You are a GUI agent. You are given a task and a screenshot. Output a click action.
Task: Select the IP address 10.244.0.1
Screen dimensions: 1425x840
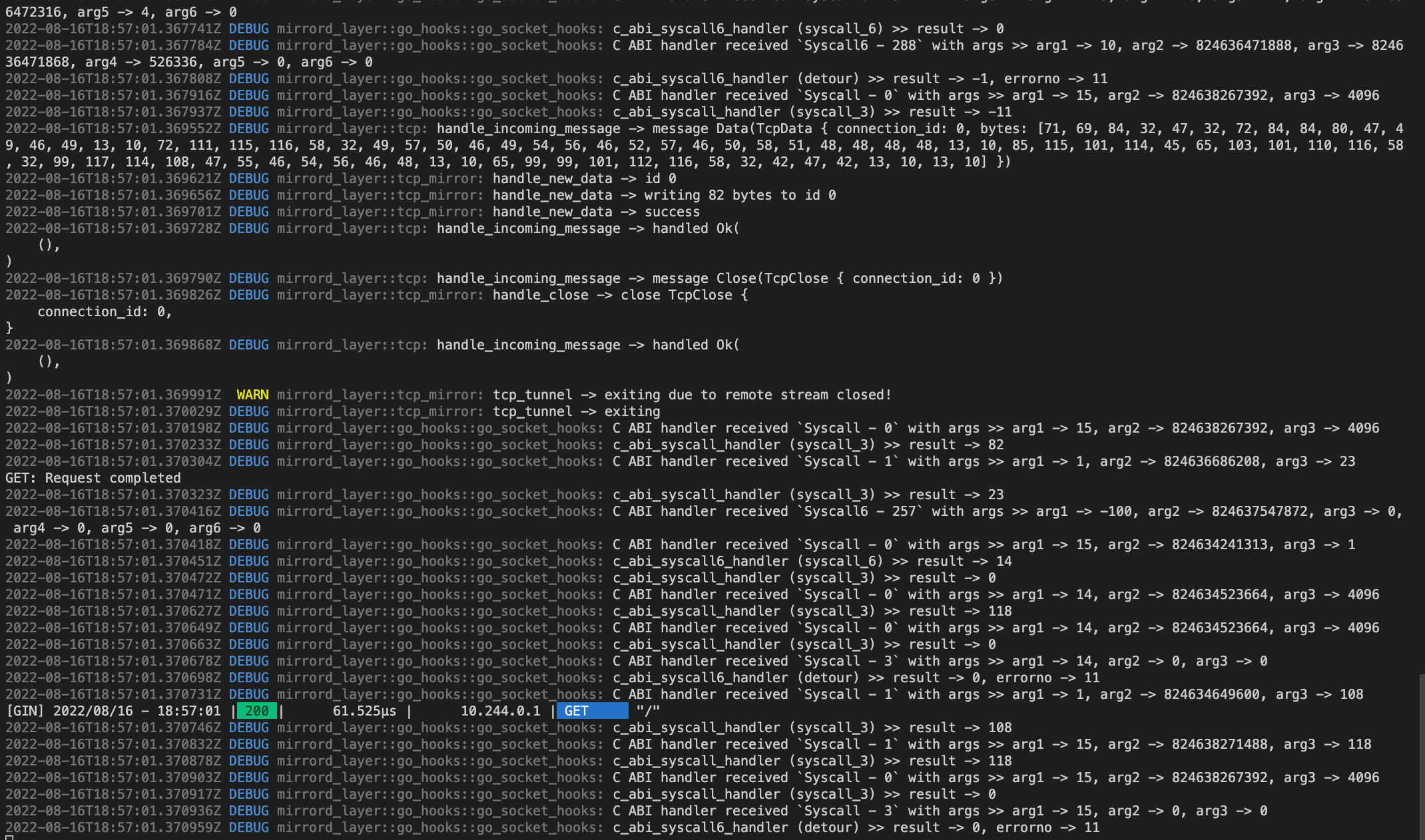(501, 710)
